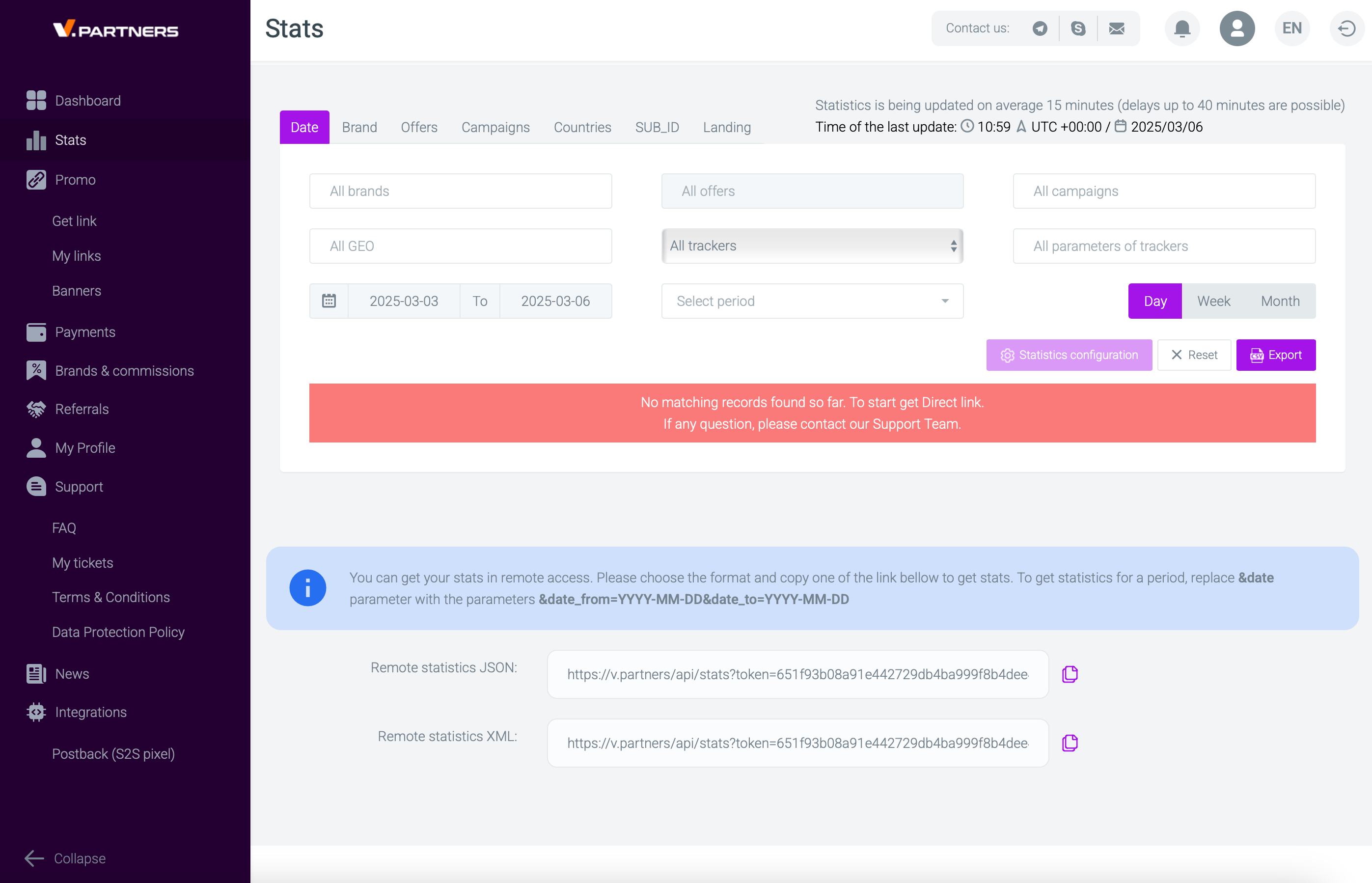1372x883 pixels.
Task: Click the Dashboard grid icon
Action: coord(36,100)
